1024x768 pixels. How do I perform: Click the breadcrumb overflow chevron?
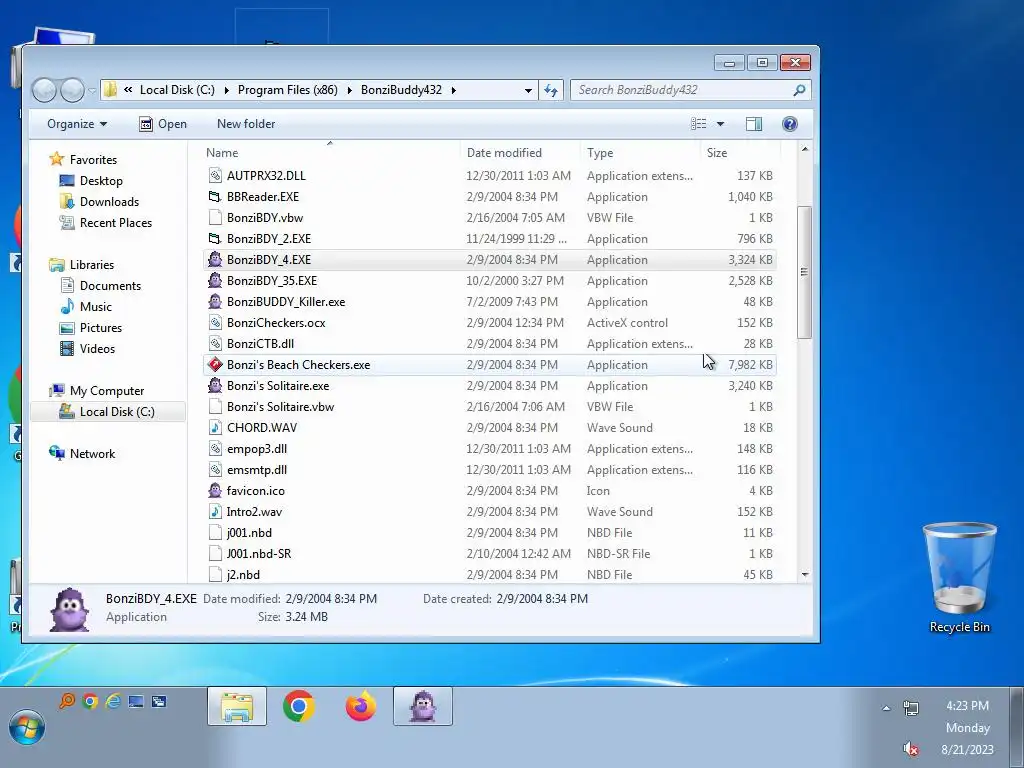pos(128,90)
